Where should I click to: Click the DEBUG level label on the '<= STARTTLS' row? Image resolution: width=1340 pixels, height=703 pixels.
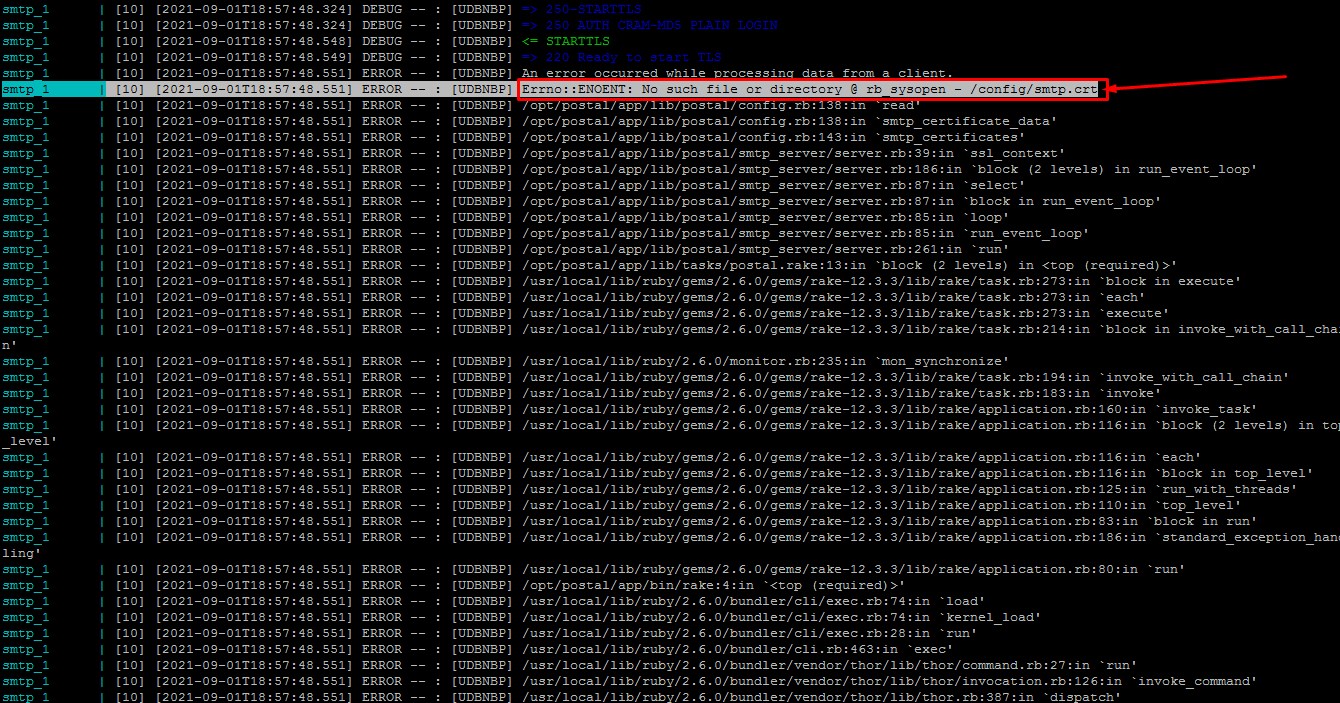pos(382,41)
